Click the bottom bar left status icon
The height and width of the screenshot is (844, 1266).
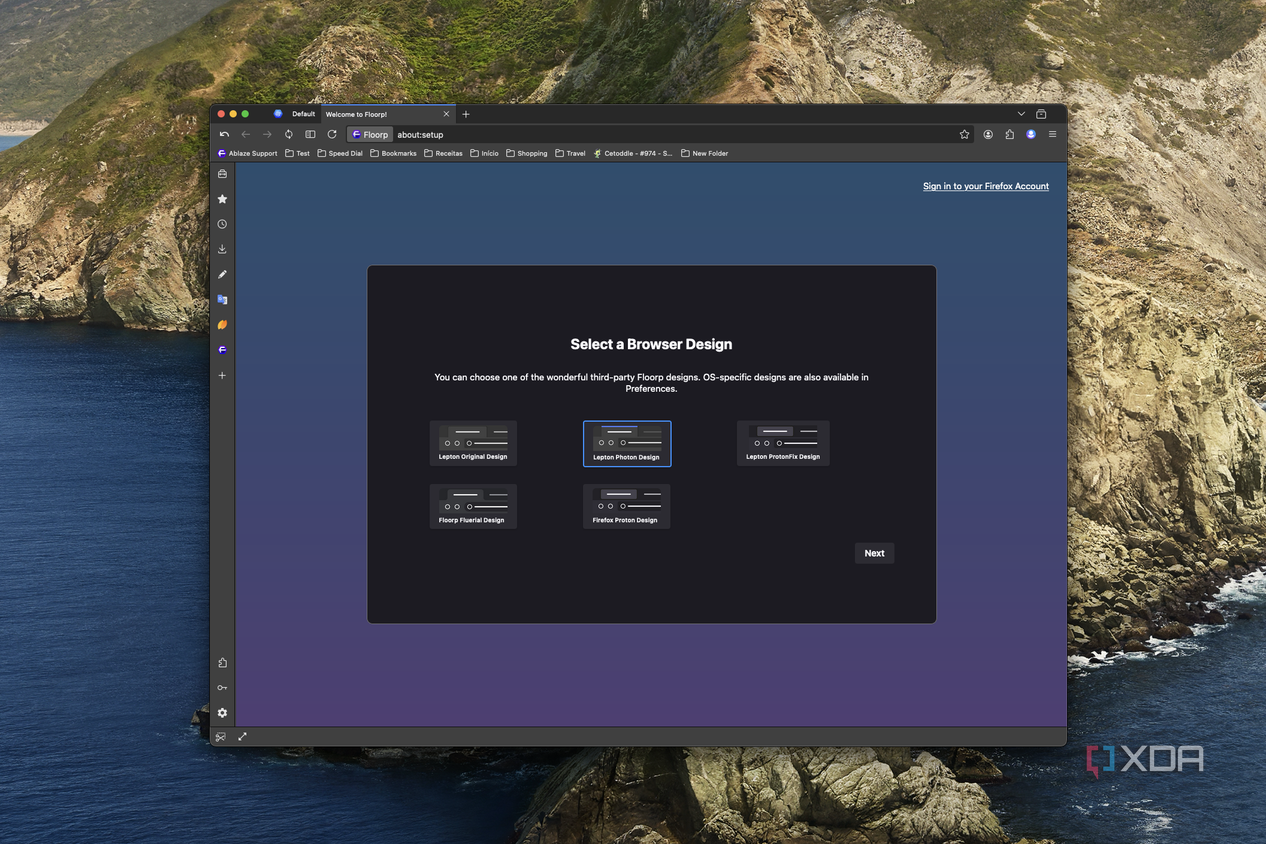pos(221,737)
